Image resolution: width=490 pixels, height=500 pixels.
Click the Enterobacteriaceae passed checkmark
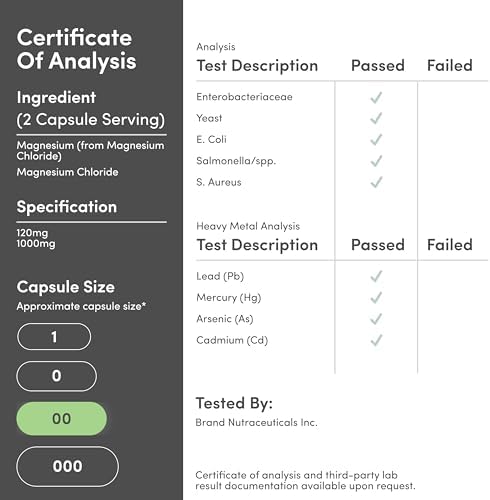(x=376, y=98)
